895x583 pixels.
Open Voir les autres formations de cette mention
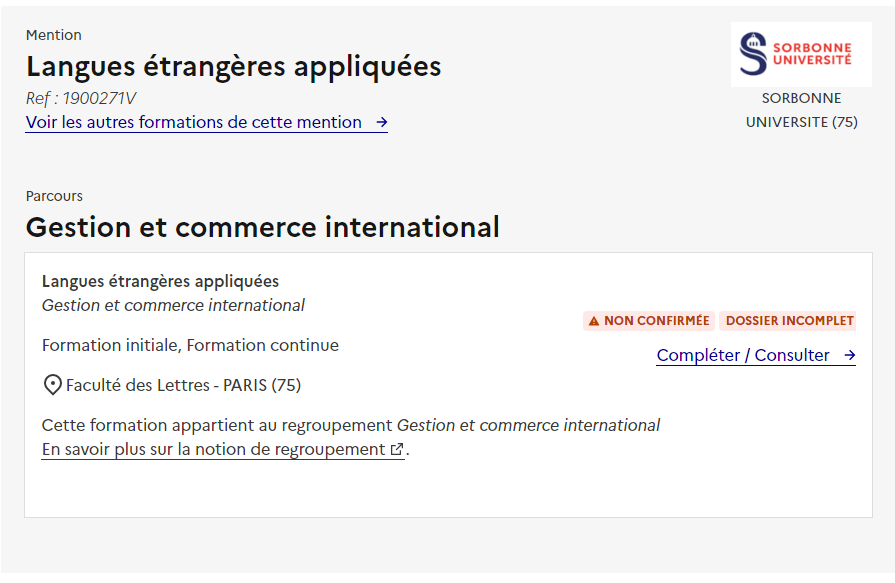pos(207,122)
